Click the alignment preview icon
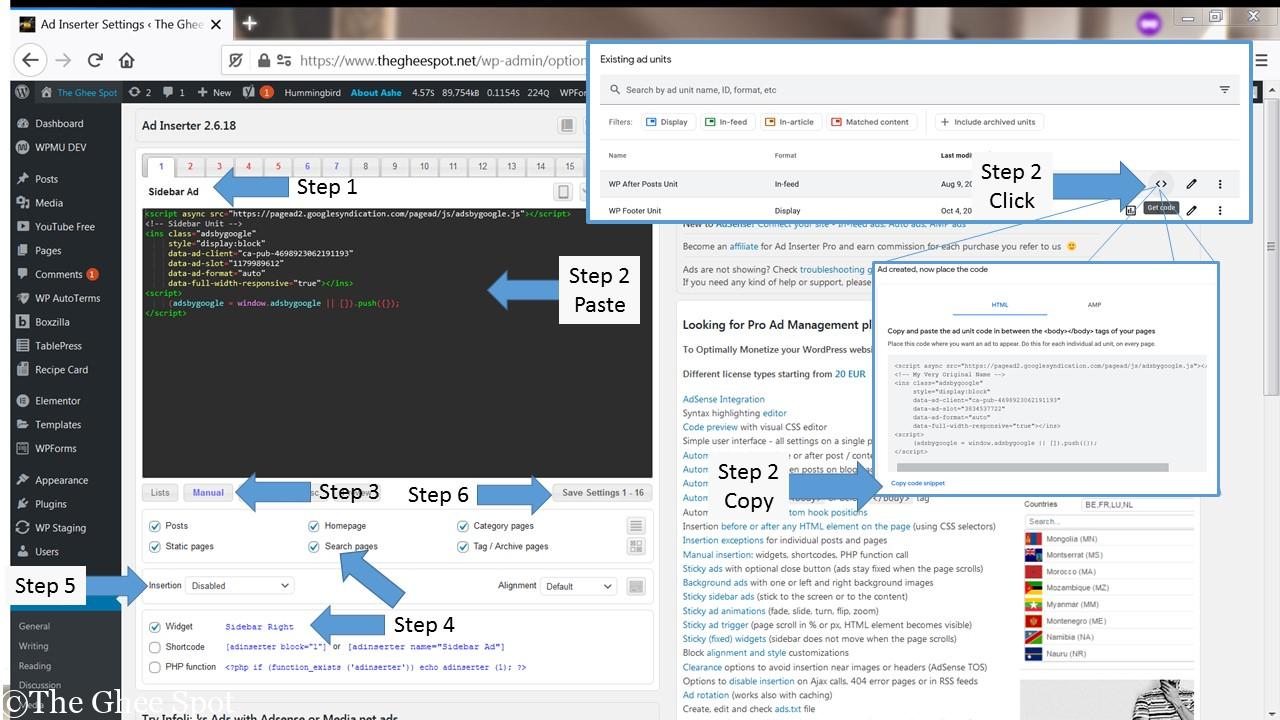This screenshot has width=1280, height=720. click(x=636, y=586)
